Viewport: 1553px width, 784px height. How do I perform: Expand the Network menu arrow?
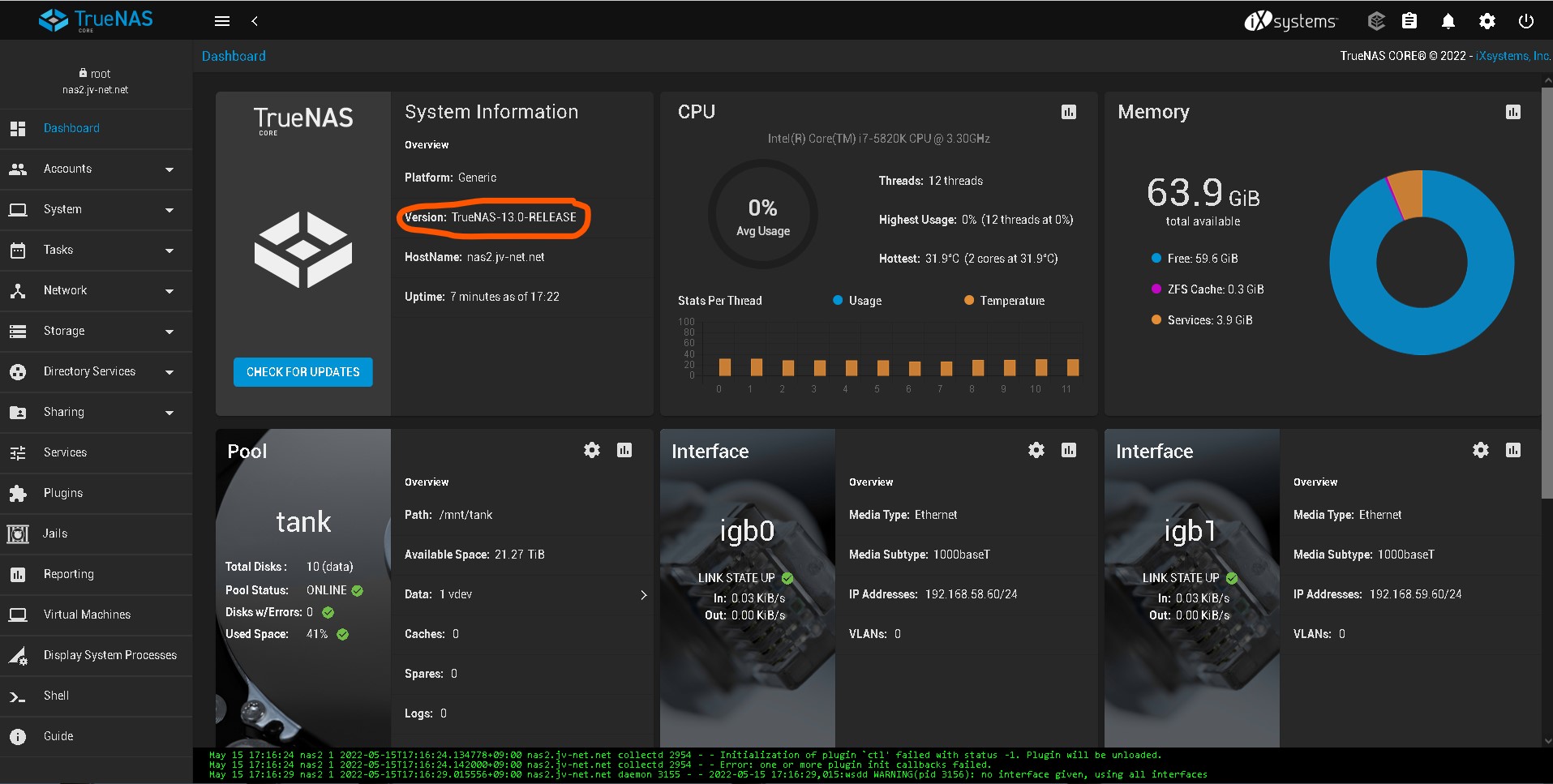(169, 291)
